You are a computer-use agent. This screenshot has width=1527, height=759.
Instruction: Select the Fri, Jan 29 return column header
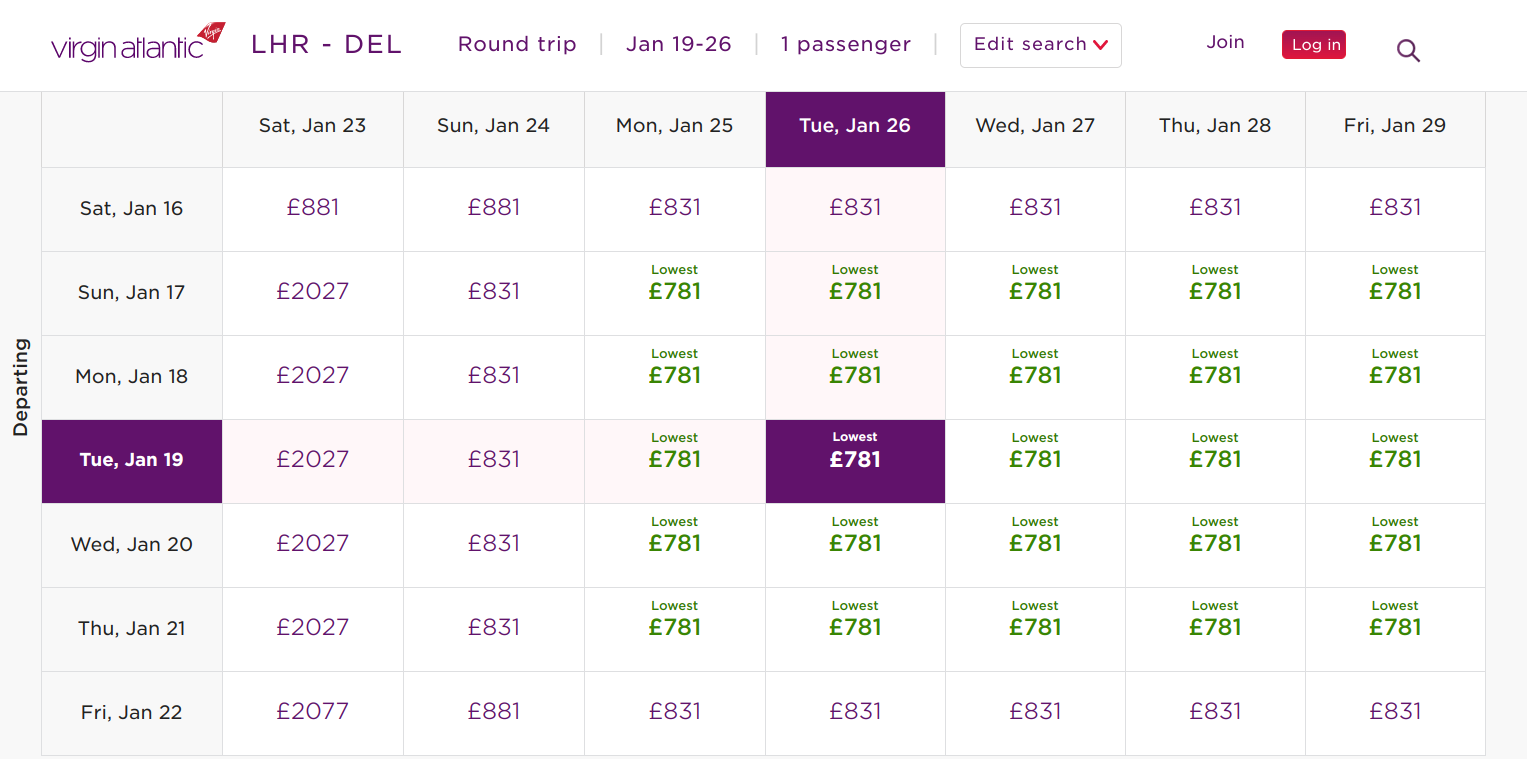point(1395,126)
